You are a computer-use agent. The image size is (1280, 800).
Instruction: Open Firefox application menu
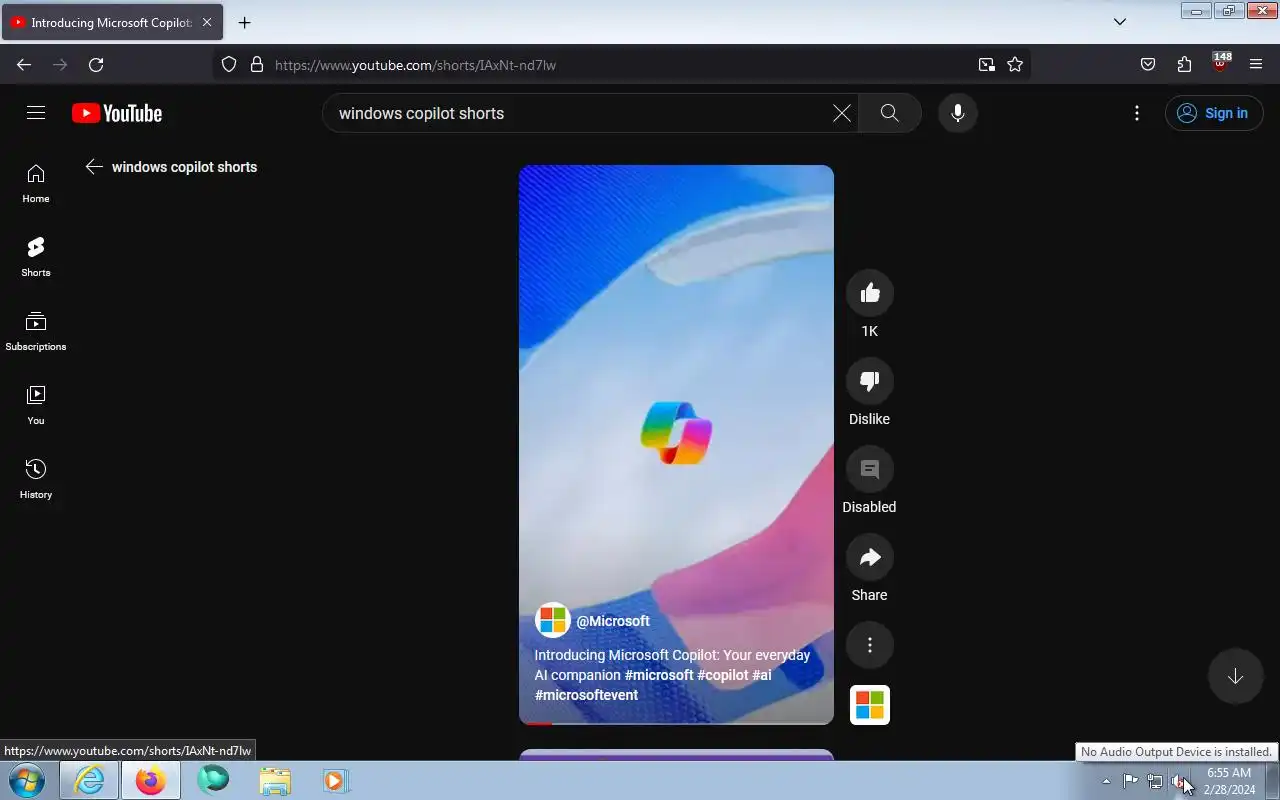click(1256, 65)
